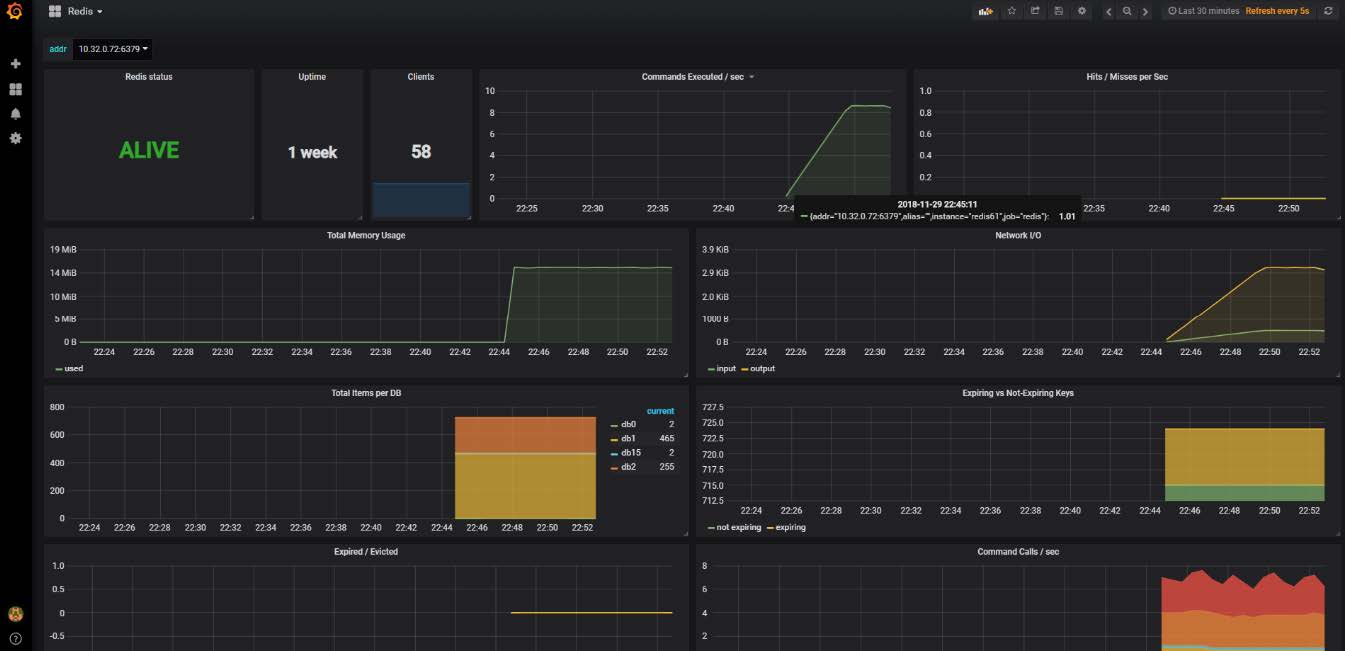The width and height of the screenshot is (1345, 651).
Task: Click the refresh dashboard icon
Action: (x=1328, y=11)
